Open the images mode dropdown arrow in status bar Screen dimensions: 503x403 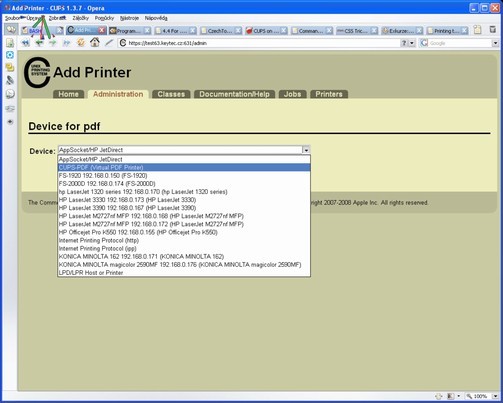pyautogui.click(x=458, y=396)
